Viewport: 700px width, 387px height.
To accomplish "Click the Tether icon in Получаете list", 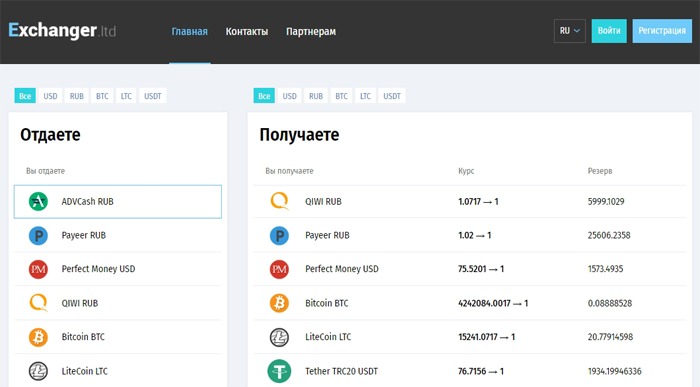I will tap(279, 371).
